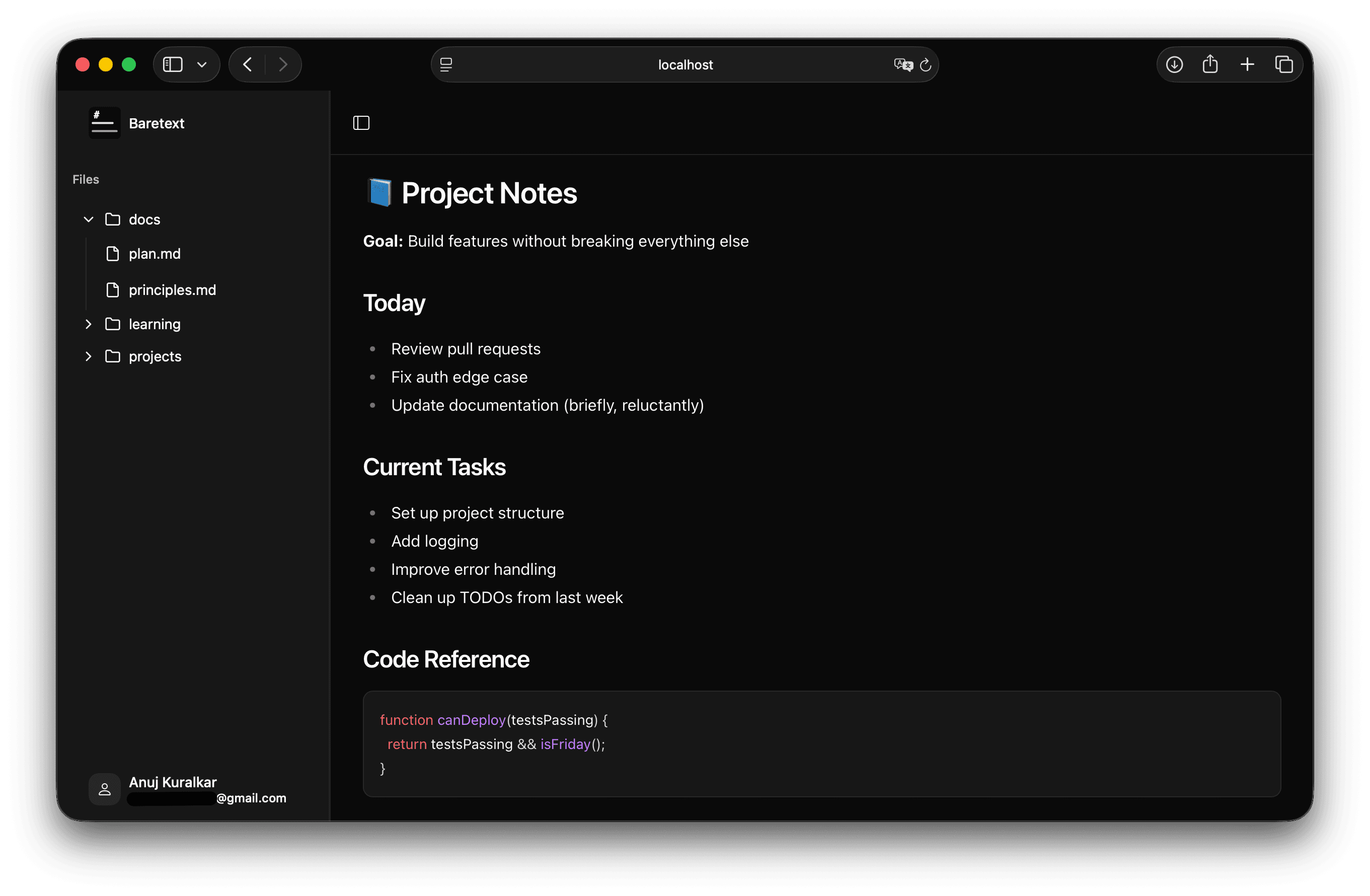
Task: Click the Downloads icon in the toolbar
Action: [x=1174, y=64]
